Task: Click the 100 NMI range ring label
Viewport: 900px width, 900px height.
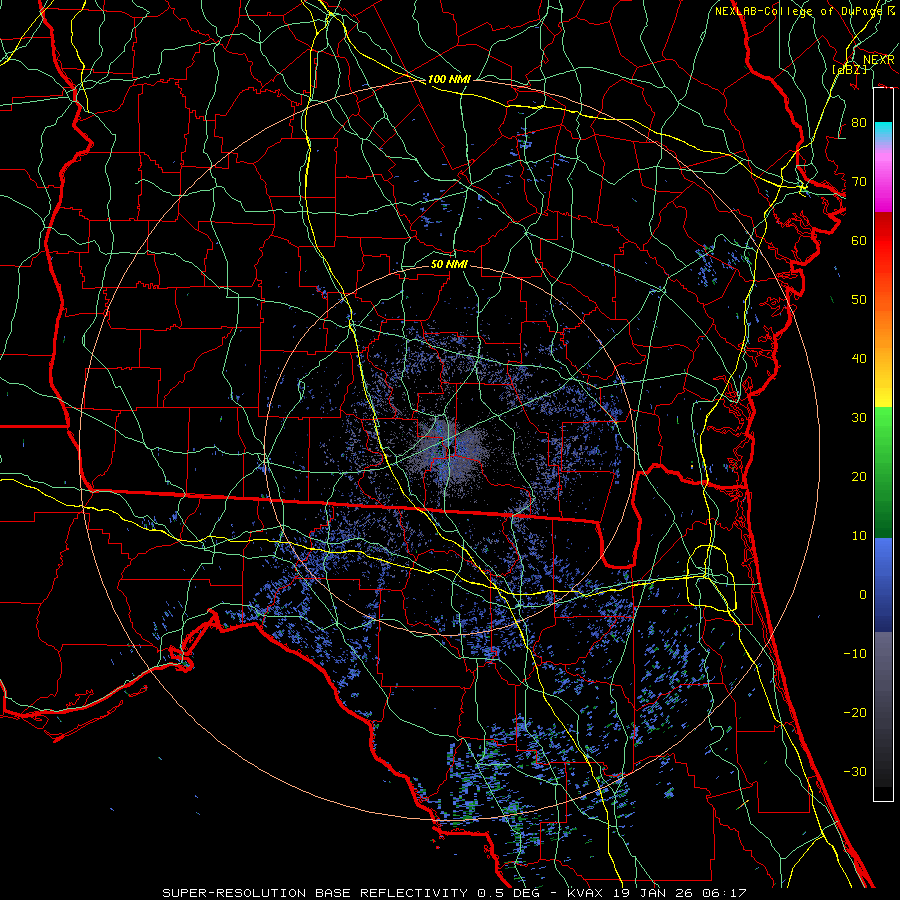Action: 449,79
